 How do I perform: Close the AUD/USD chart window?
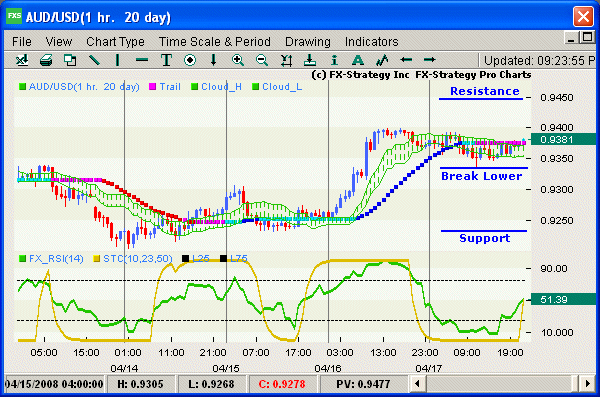(583, 17)
